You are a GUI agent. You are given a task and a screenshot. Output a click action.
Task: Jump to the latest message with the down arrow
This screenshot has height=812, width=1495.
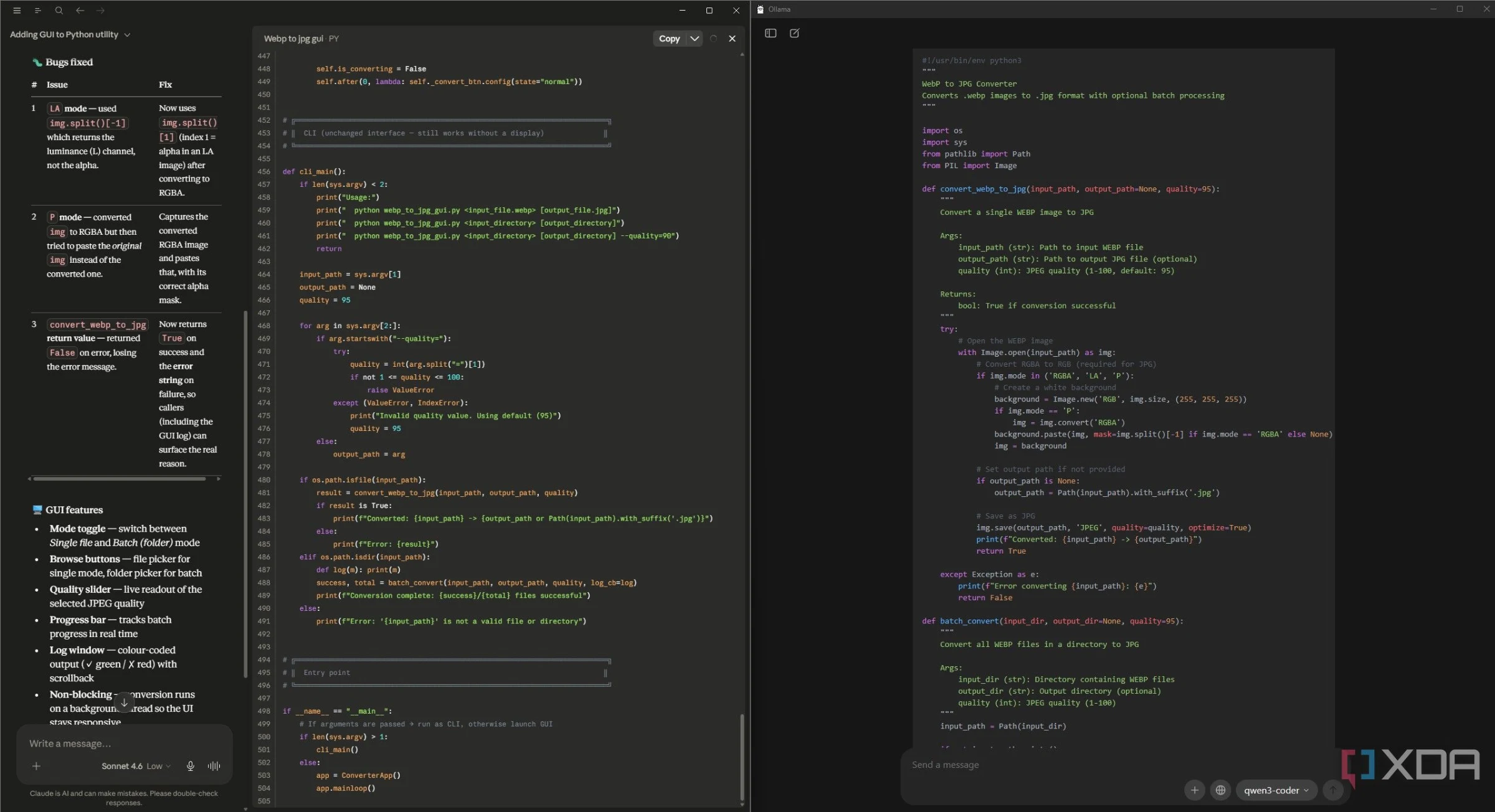[x=124, y=702]
